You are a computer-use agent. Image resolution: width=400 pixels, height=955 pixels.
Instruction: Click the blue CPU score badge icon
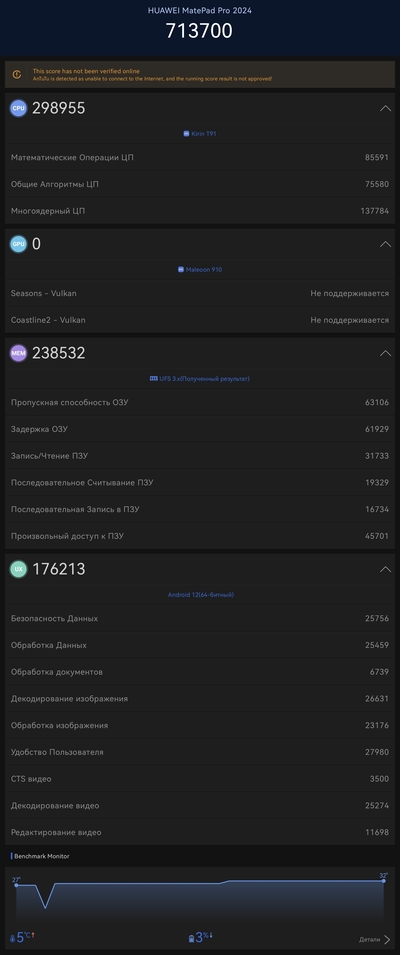pos(18,108)
